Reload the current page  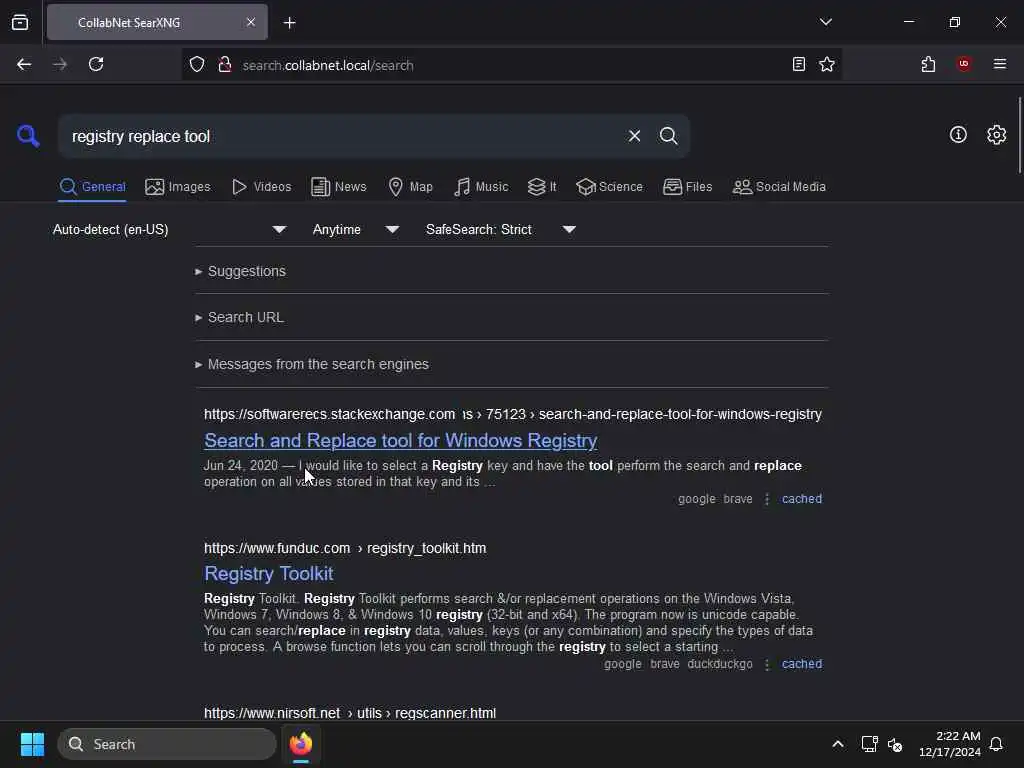click(x=96, y=65)
